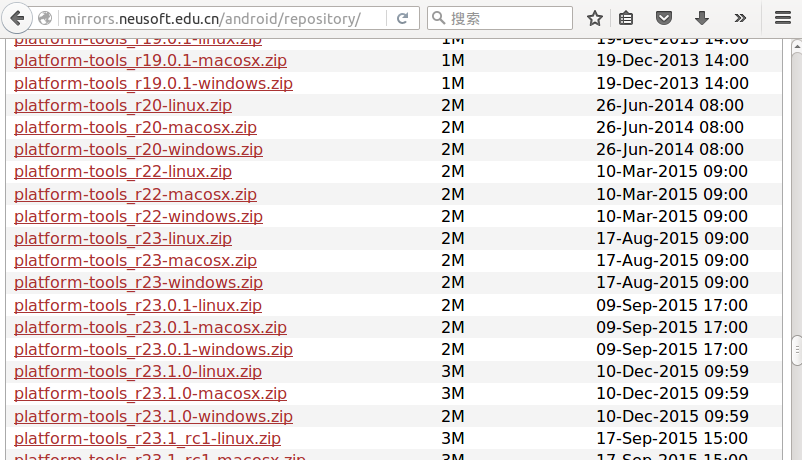Open the downloads arrow icon
The width and height of the screenshot is (802, 460).
click(702, 18)
